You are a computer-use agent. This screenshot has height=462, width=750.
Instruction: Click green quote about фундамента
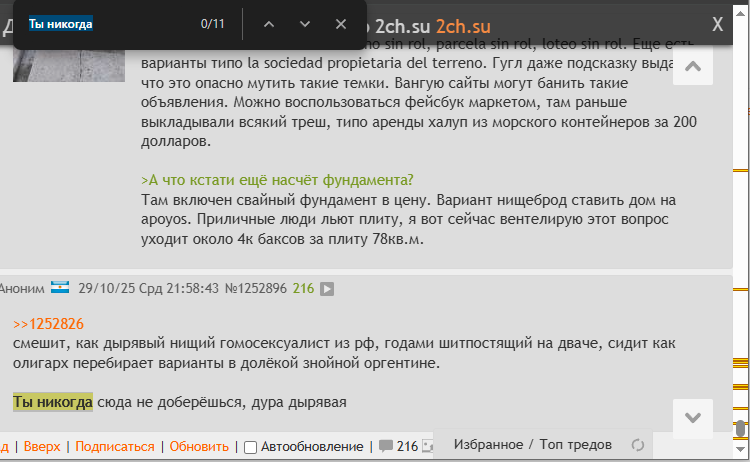[x=277, y=180]
